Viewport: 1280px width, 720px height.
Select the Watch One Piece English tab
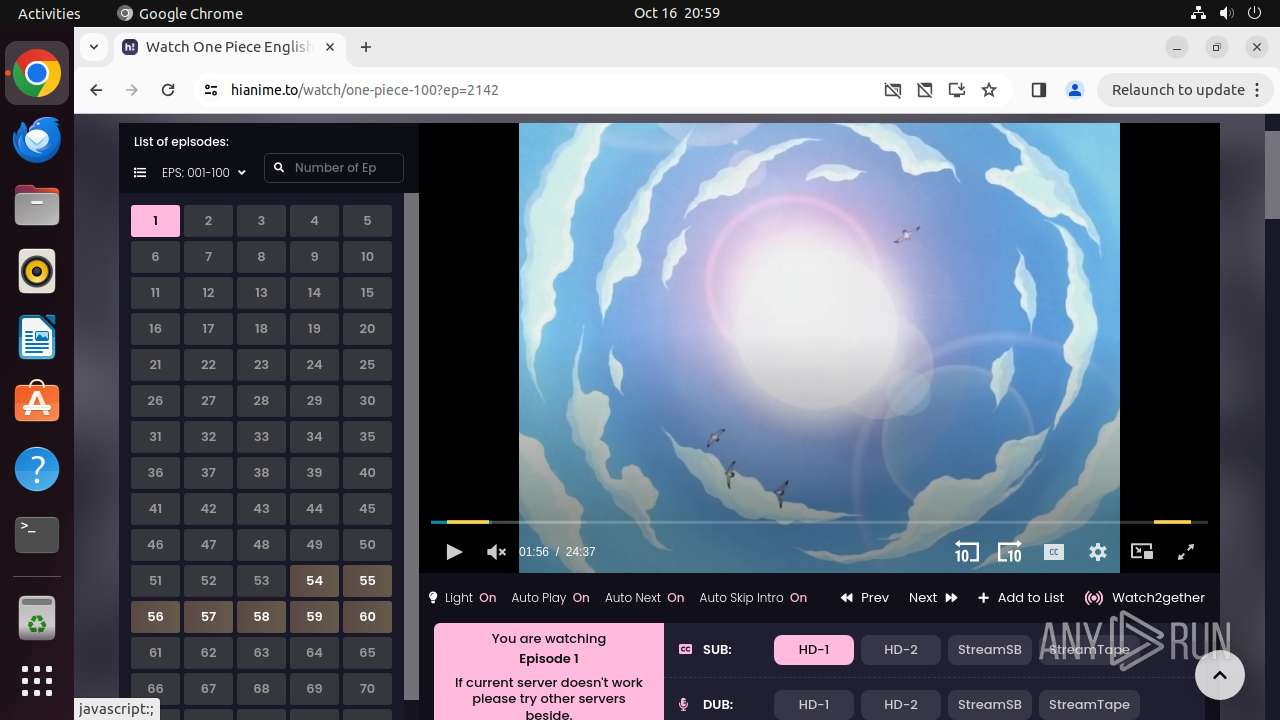229,47
